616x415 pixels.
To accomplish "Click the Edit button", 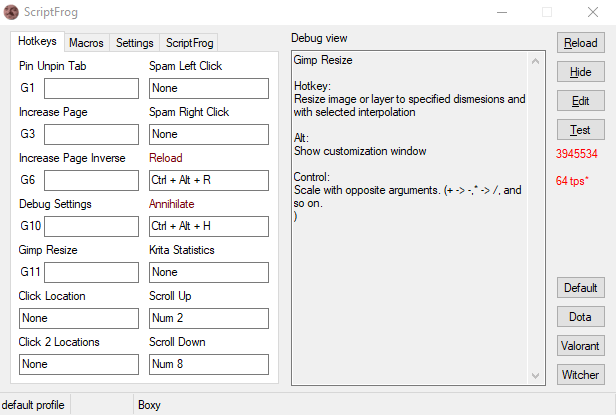I will pyautogui.click(x=581, y=101).
